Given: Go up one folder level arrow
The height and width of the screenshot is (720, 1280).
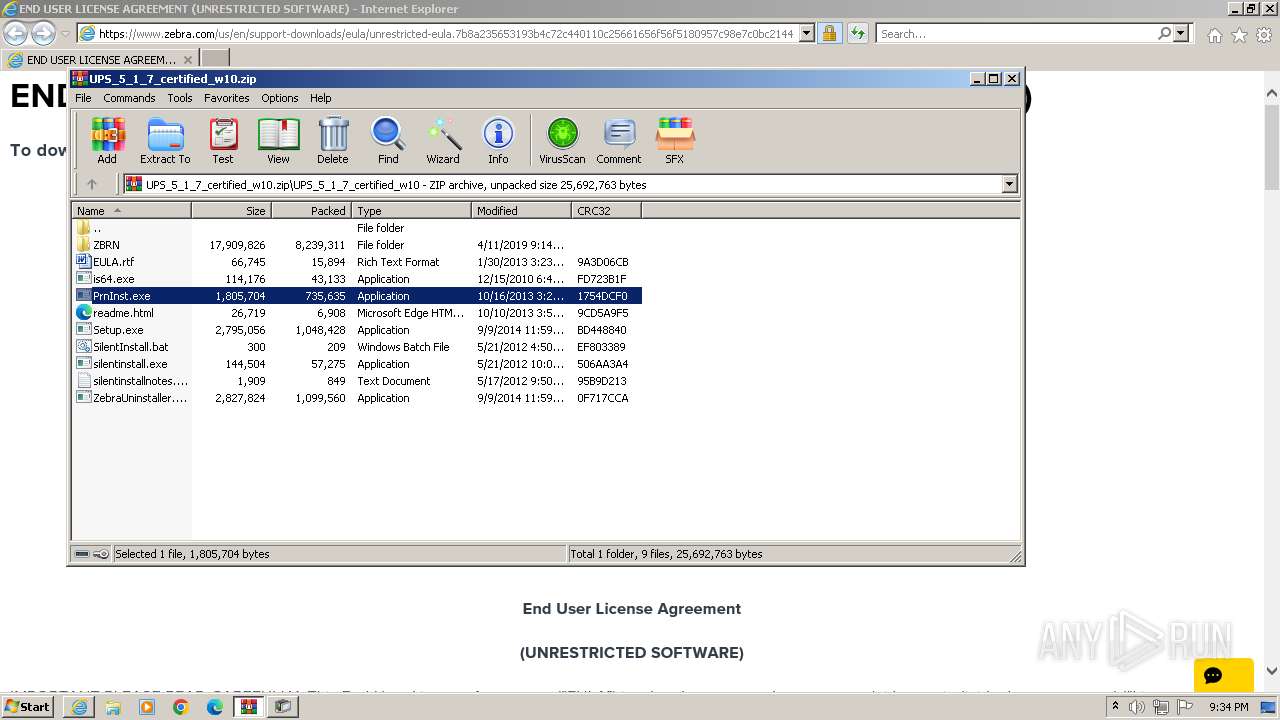Looking at the screenshot, I should point(92,184).
